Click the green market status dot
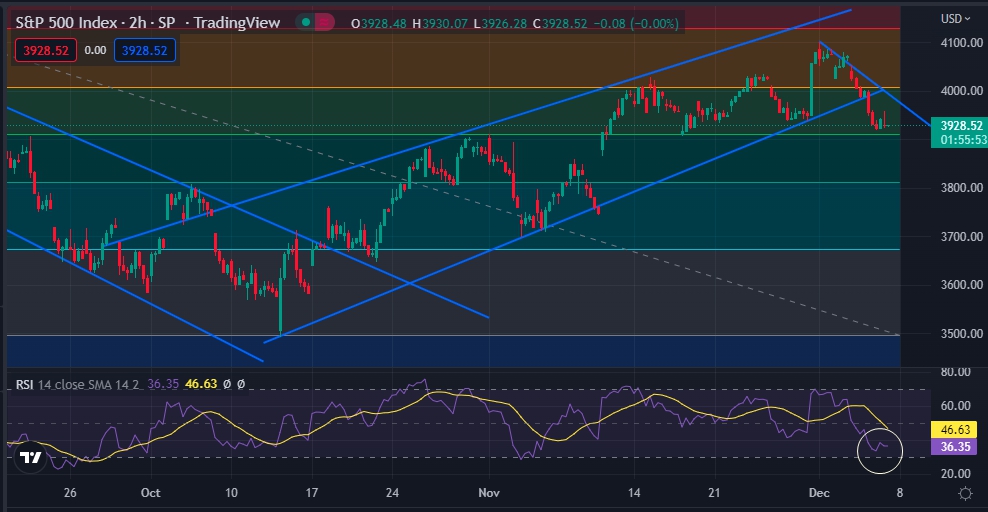Viewport: 988px width, 512px height. pyautogui.click(x=306, y=23)
